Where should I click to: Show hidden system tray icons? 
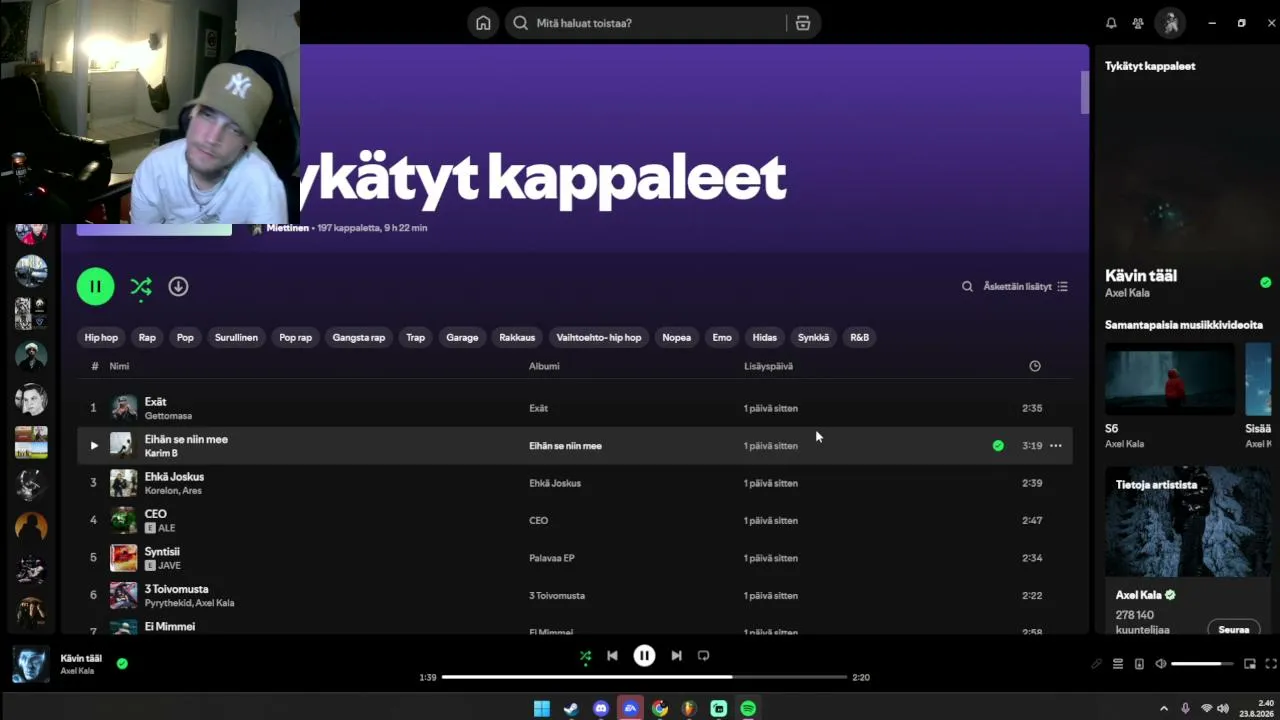1163,709
